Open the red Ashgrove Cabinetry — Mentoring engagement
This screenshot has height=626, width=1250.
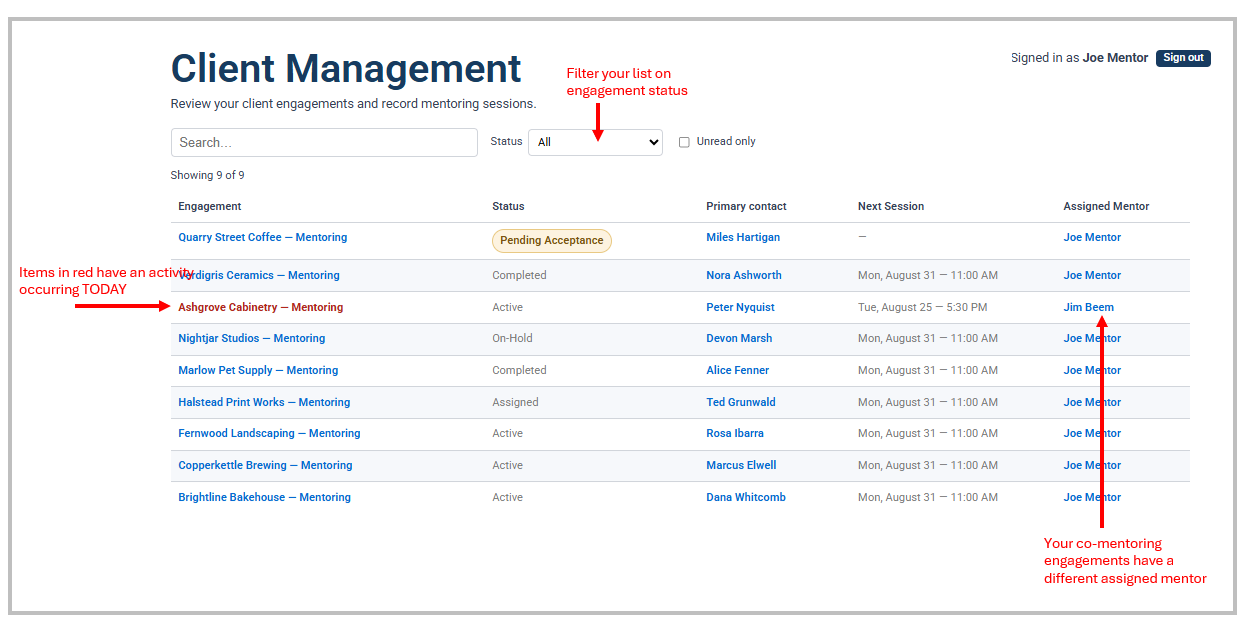(x=261, y=308)
